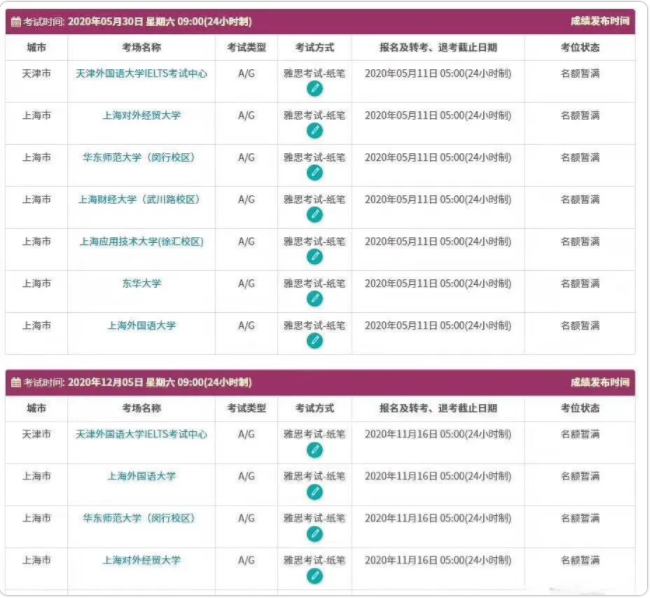
Task: Click pencil icon in 上海对外经贸大学 row, 05月30日 table
Action: click(315, 131)
